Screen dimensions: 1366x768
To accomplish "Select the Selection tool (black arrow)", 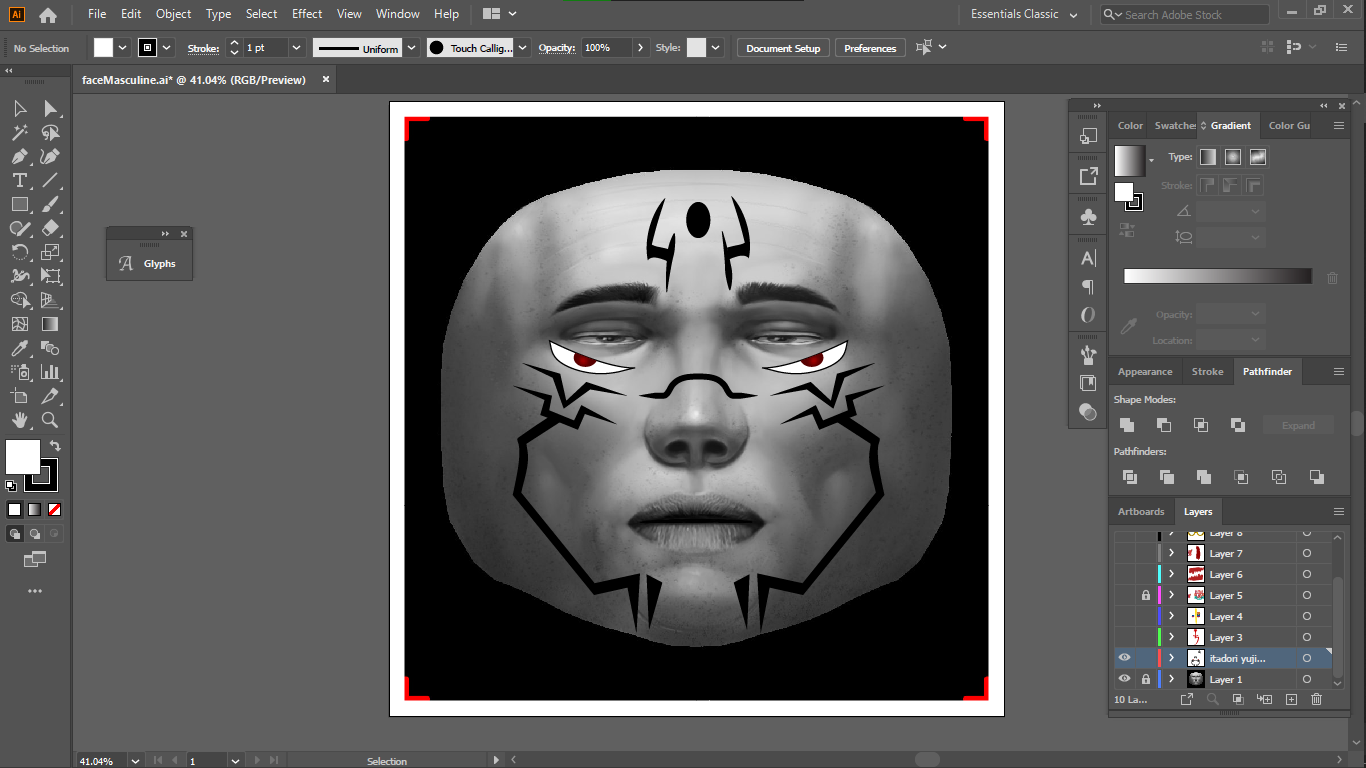I will click(x=20, y=108).
